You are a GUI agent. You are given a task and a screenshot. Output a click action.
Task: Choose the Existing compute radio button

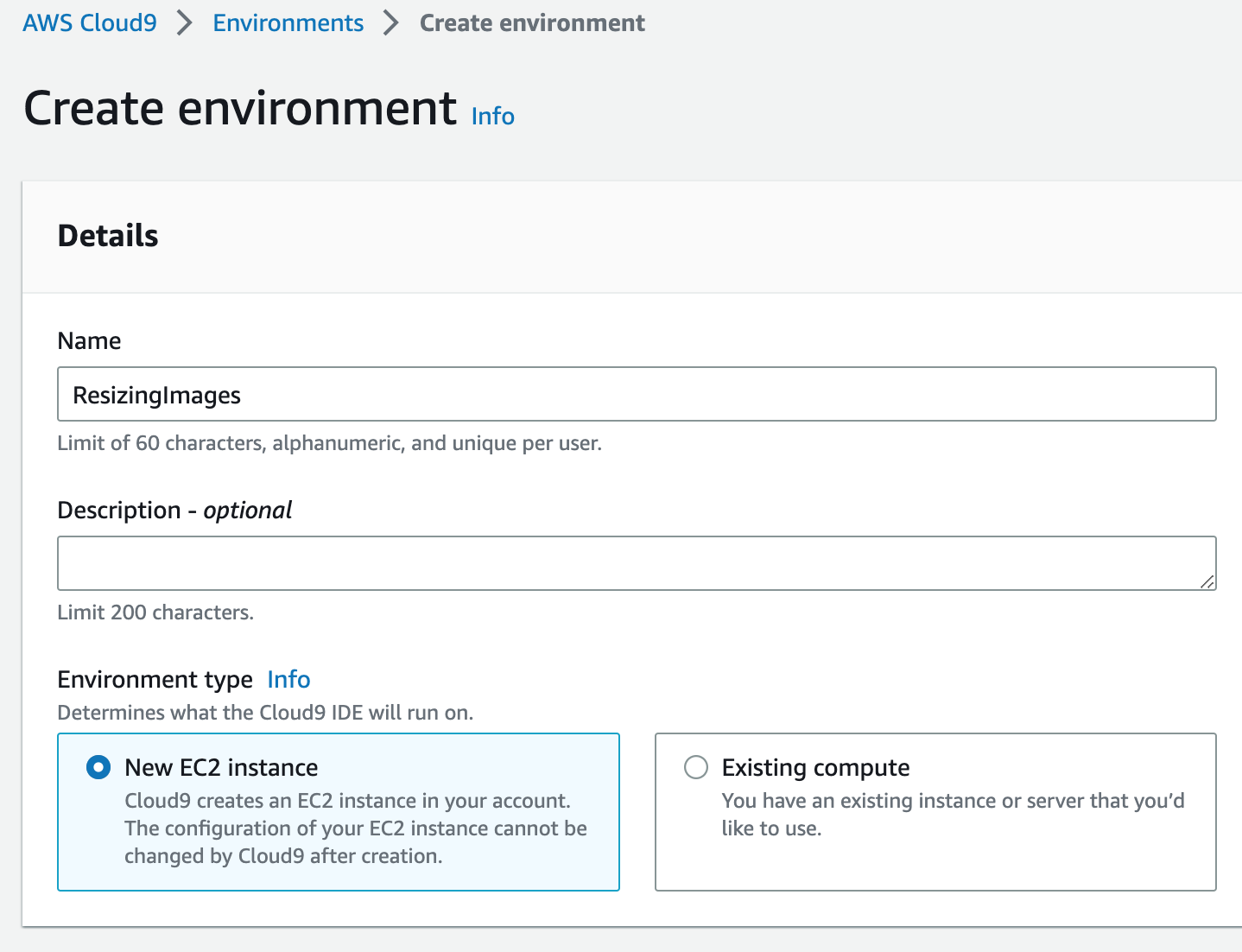click(696, 767)
